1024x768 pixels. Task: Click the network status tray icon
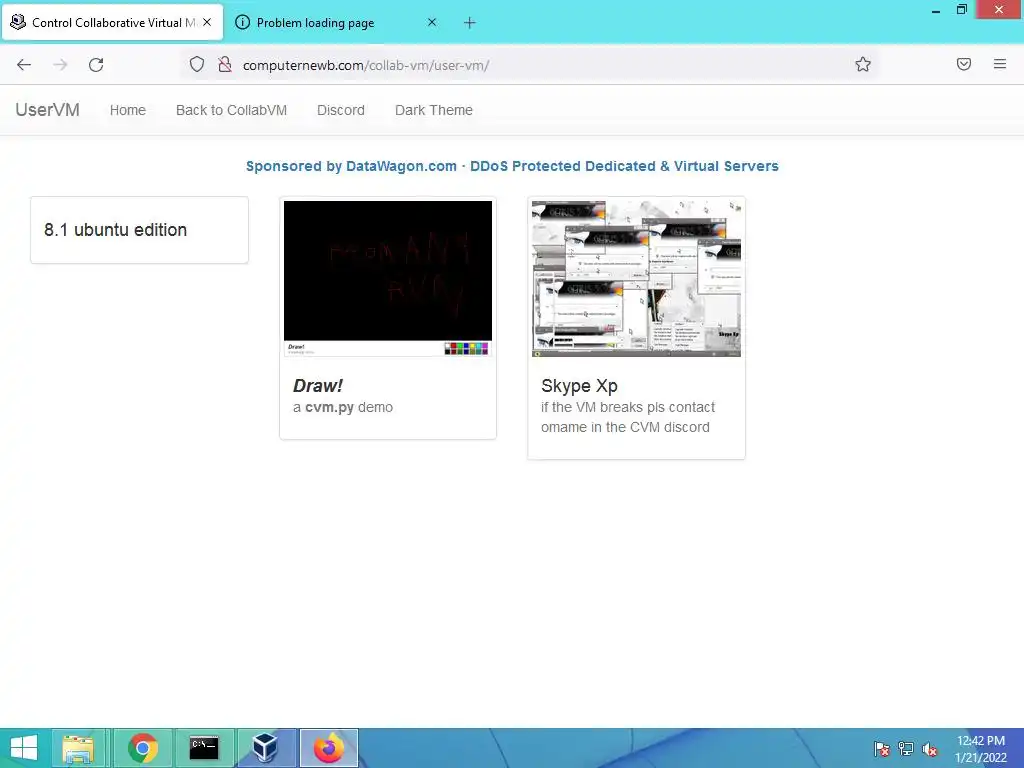point(906,749)
